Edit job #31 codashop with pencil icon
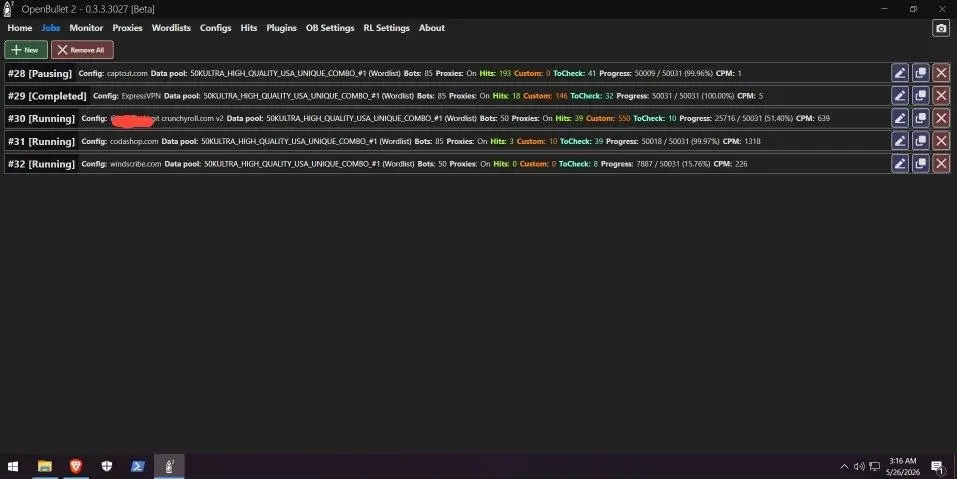This screenshot has height=479, width=957. click(x=900, y=141)
